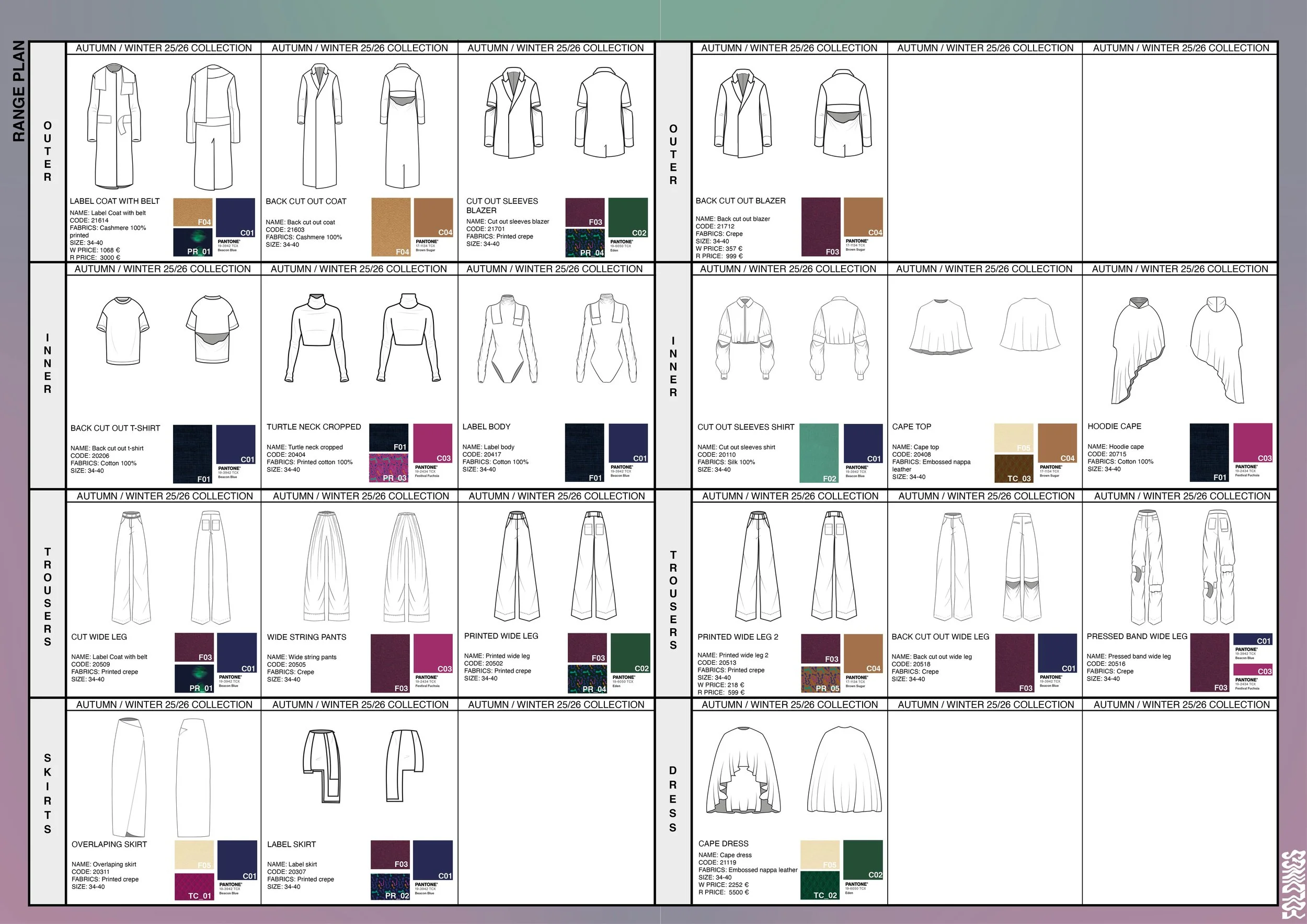Click the PR_03 print swatch in Turtle Neck Cropped
The height and width of the screenshot is (924, 1307).
[x=389, y=468]
